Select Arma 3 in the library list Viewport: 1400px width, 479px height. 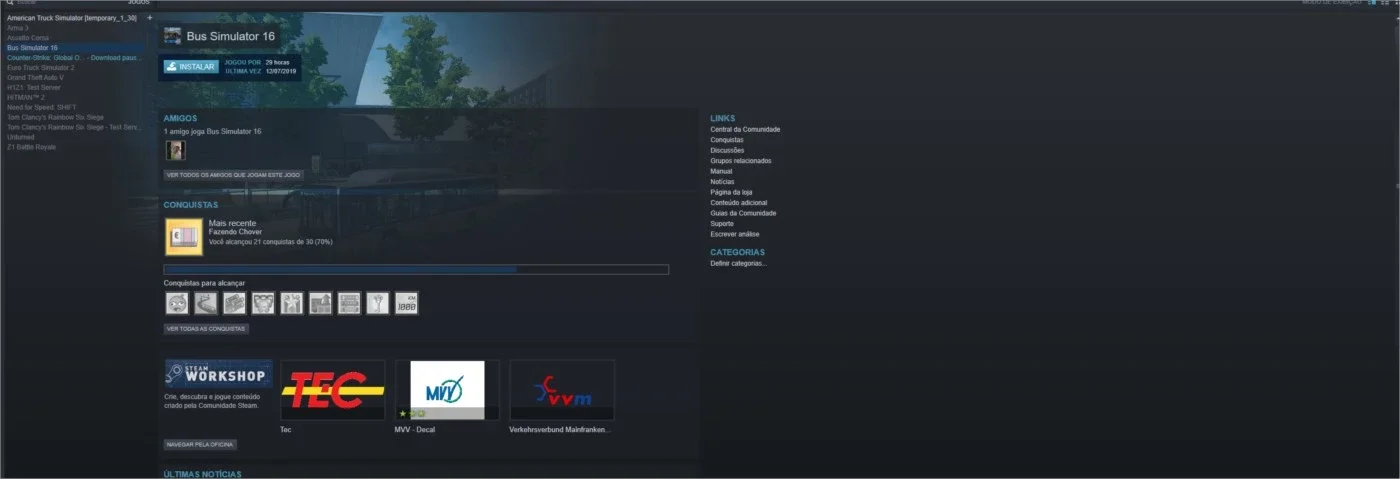click(x=18, y=28)
